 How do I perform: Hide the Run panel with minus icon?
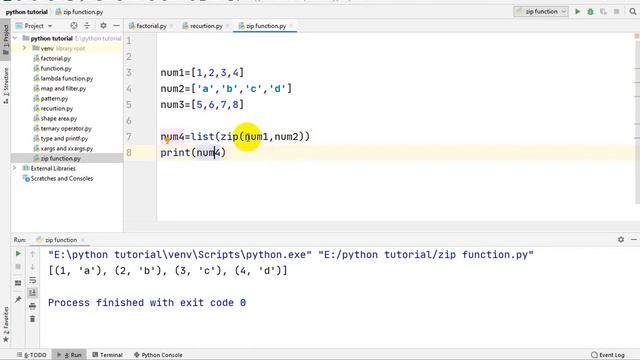(634, 240)
